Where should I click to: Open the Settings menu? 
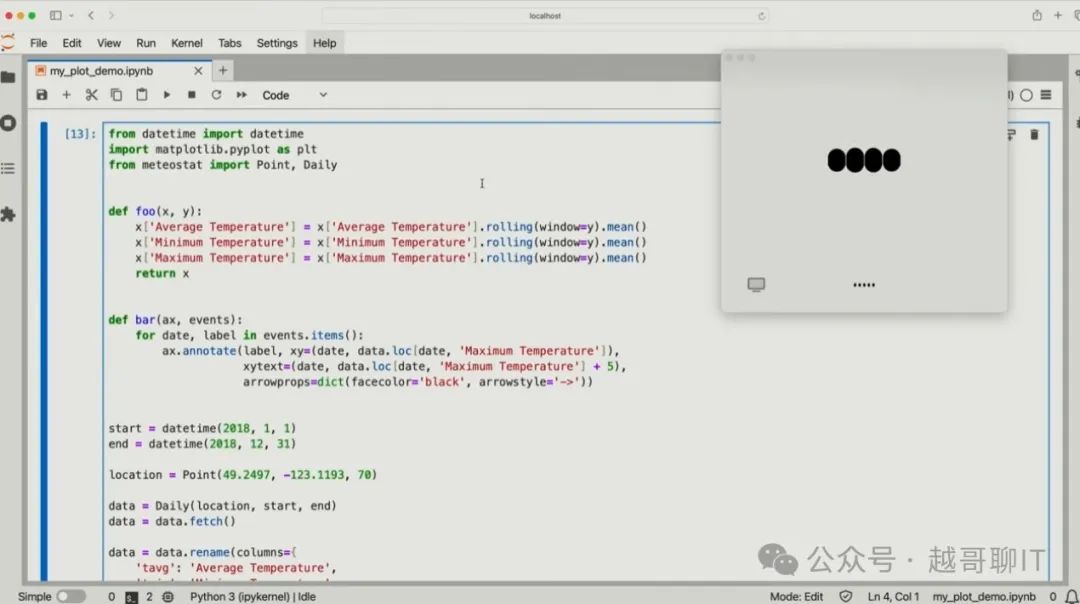pyautogui.click(x=277, y=43)
